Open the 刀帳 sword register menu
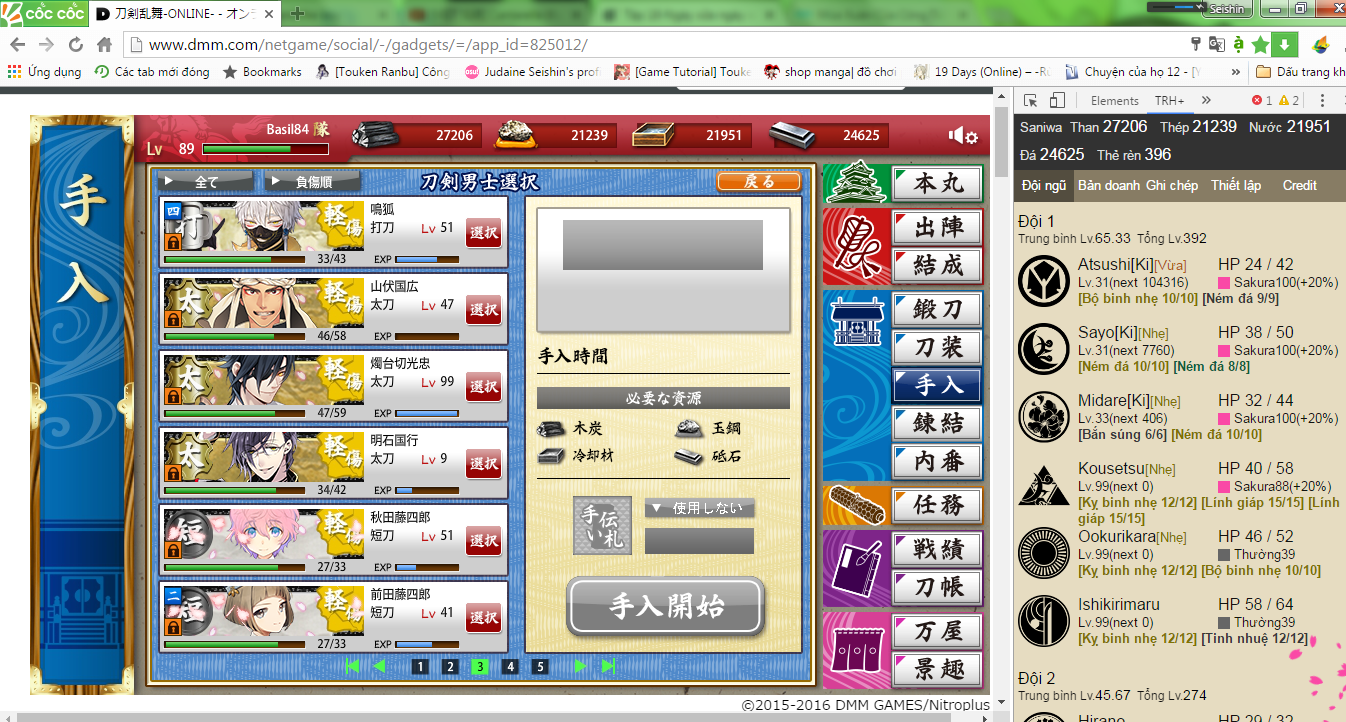This screenshot has width=1346, height=722. 937,588
